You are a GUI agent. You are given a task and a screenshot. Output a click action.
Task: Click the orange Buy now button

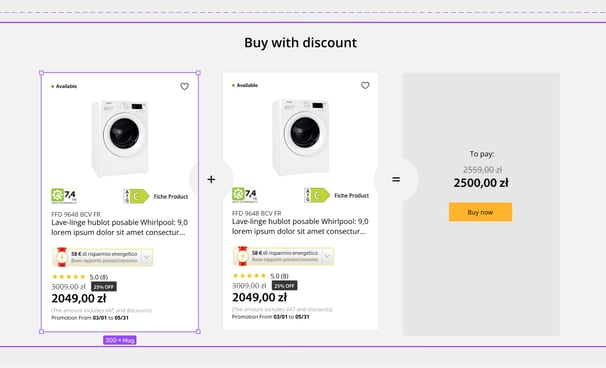click(480, 212)
